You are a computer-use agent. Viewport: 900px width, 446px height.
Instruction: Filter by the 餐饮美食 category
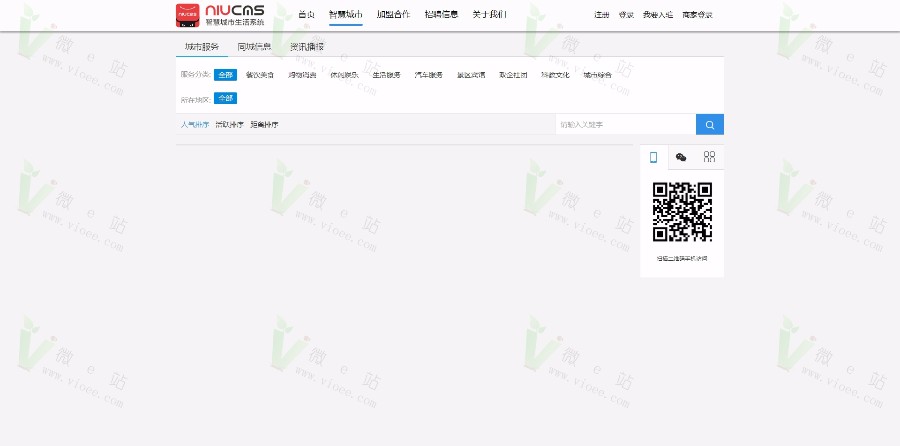coord(260,75)
